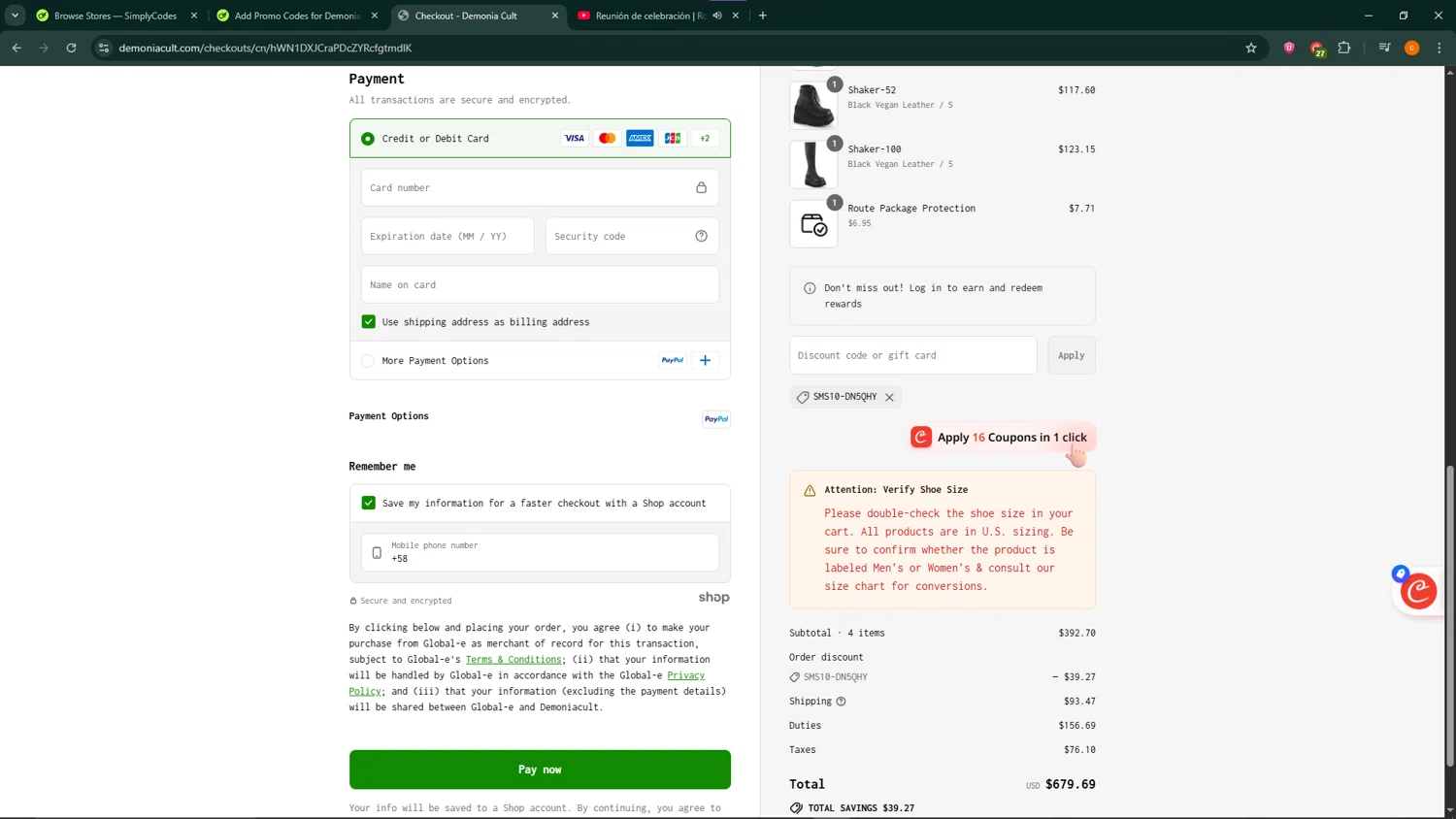Open a new browser tab
This screenshot has width=1456, height=819.
click(763, 16)
